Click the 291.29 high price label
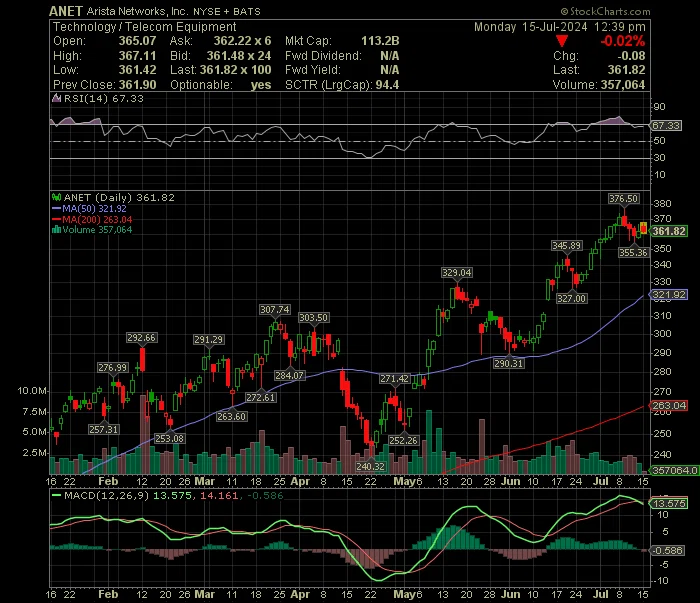The width and height of the screenshot is (700, 603). [x=208, y=340]
